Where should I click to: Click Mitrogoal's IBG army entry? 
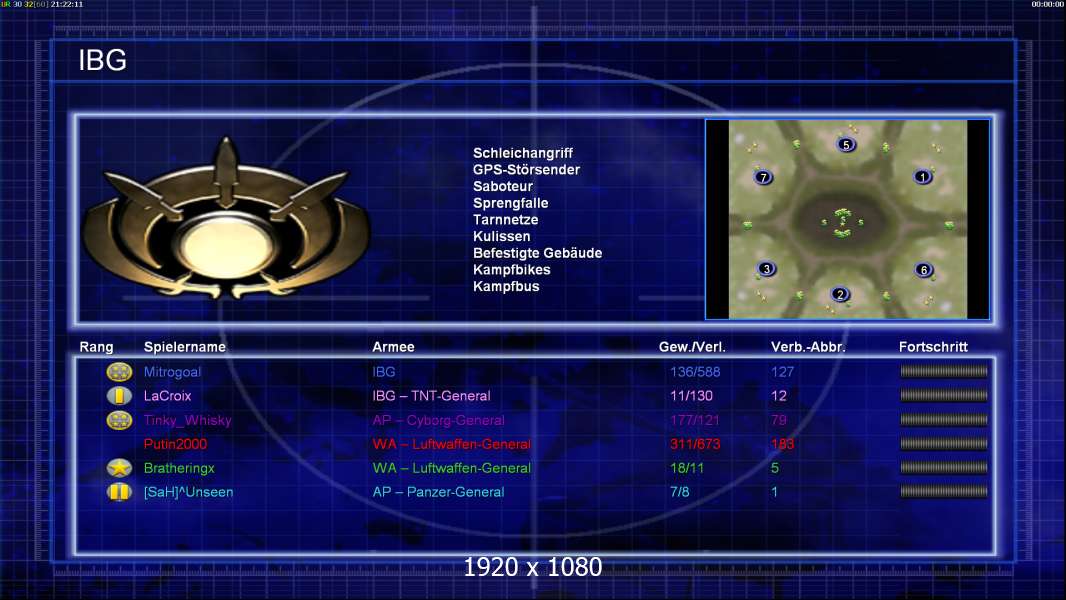(x=383, y=372)
